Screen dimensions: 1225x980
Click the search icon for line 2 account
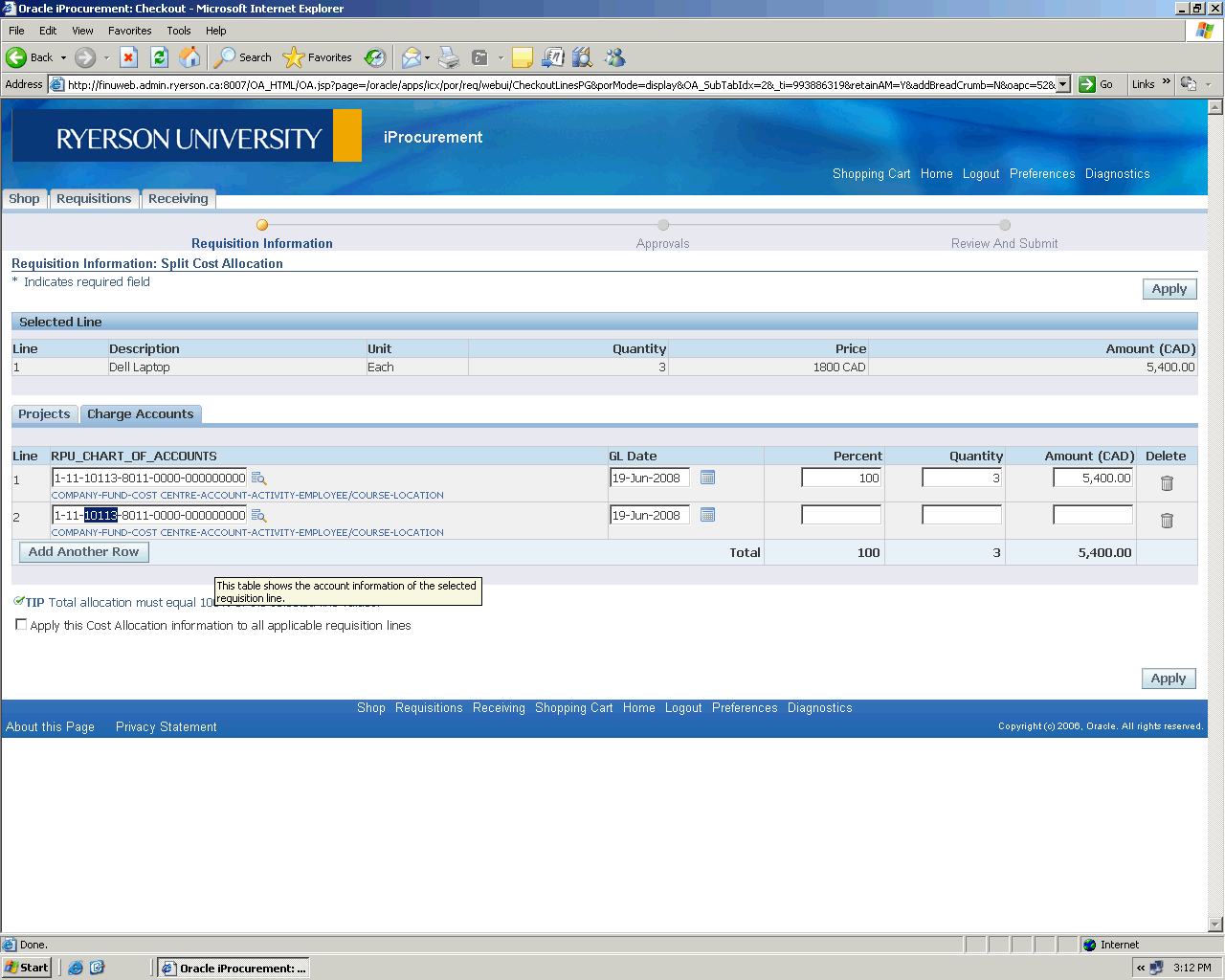[258, 516]
